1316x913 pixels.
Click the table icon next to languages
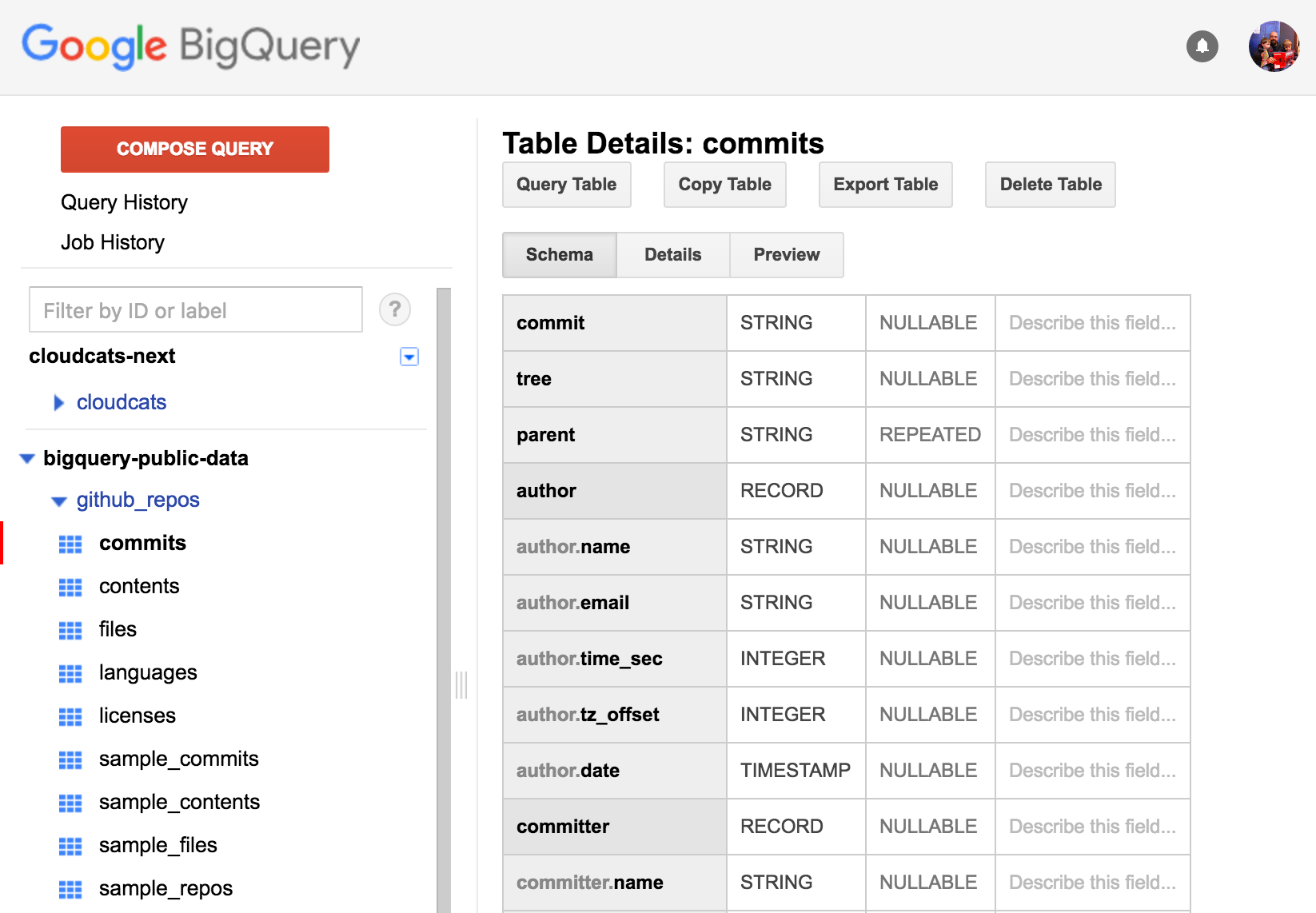click(x=70, y=674)
